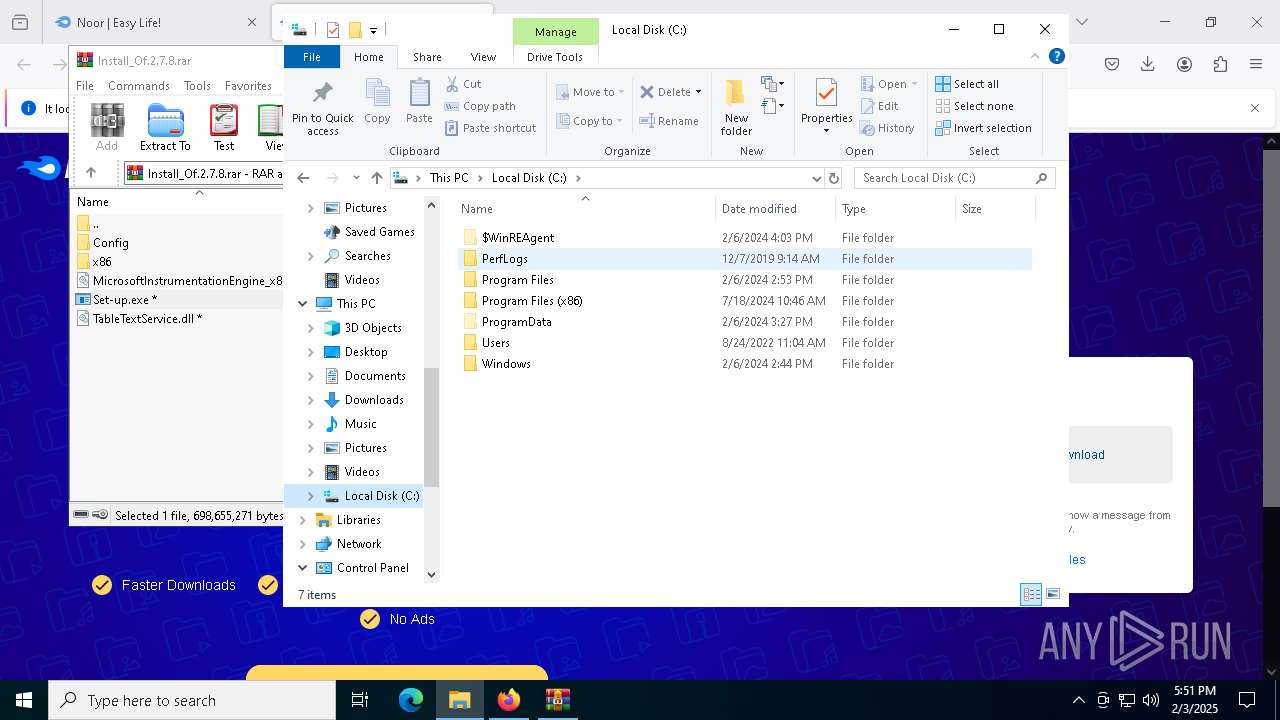Click the Copy ribbon icon

click(377, 103)
